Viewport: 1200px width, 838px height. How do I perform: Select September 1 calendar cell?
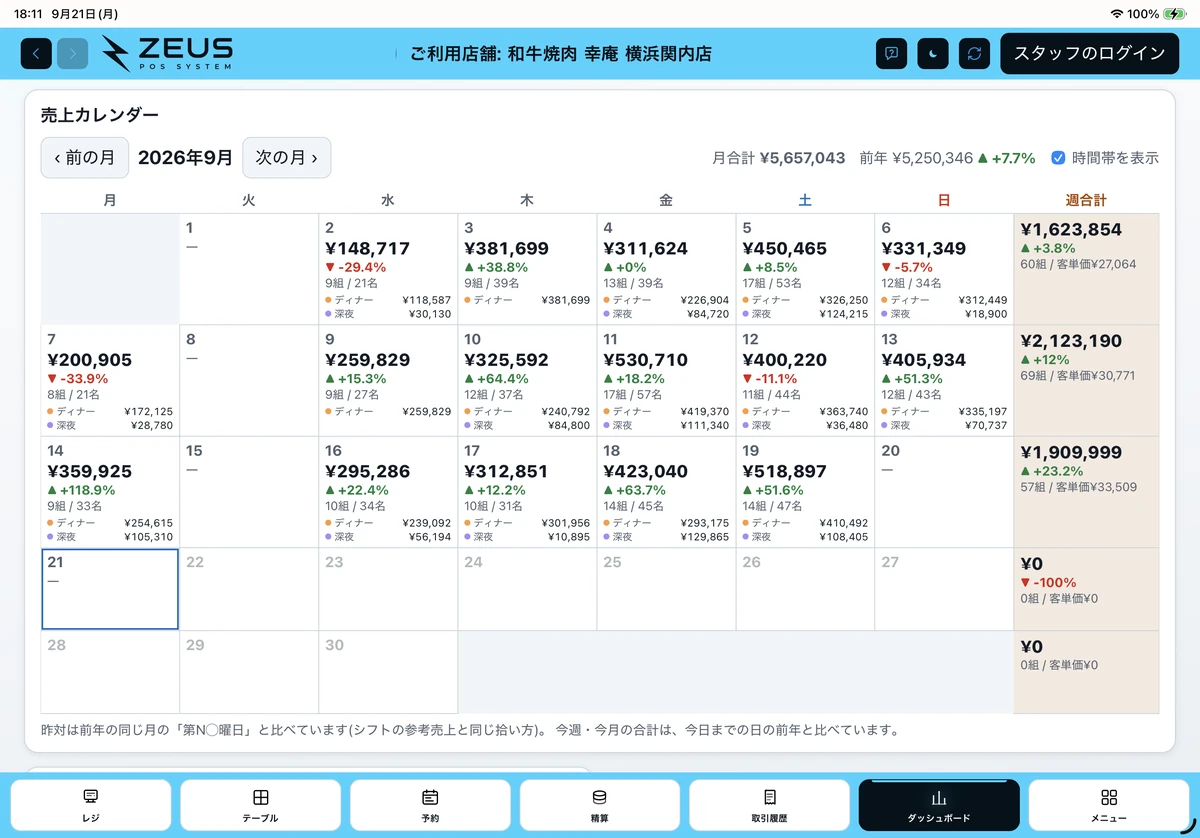click(x=249, y=269)
